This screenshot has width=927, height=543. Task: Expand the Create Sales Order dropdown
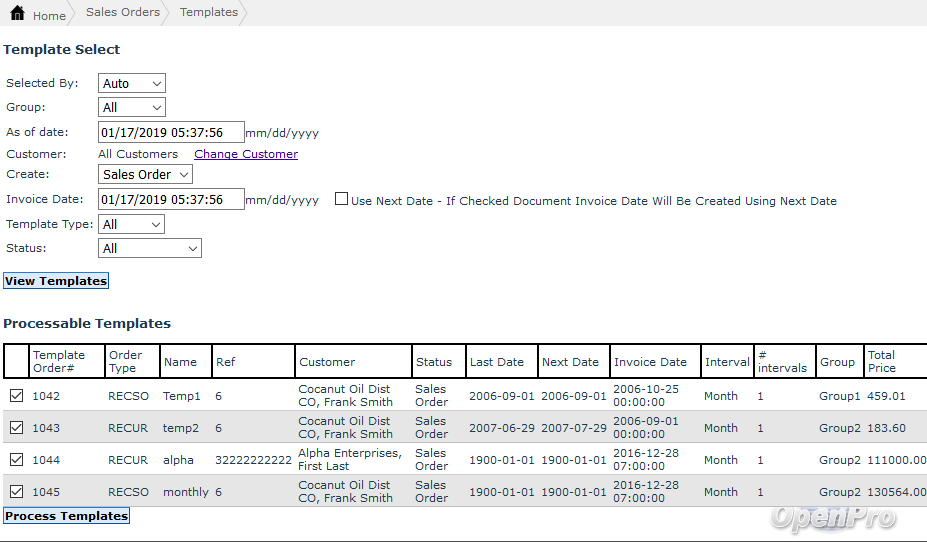[145, 175]
